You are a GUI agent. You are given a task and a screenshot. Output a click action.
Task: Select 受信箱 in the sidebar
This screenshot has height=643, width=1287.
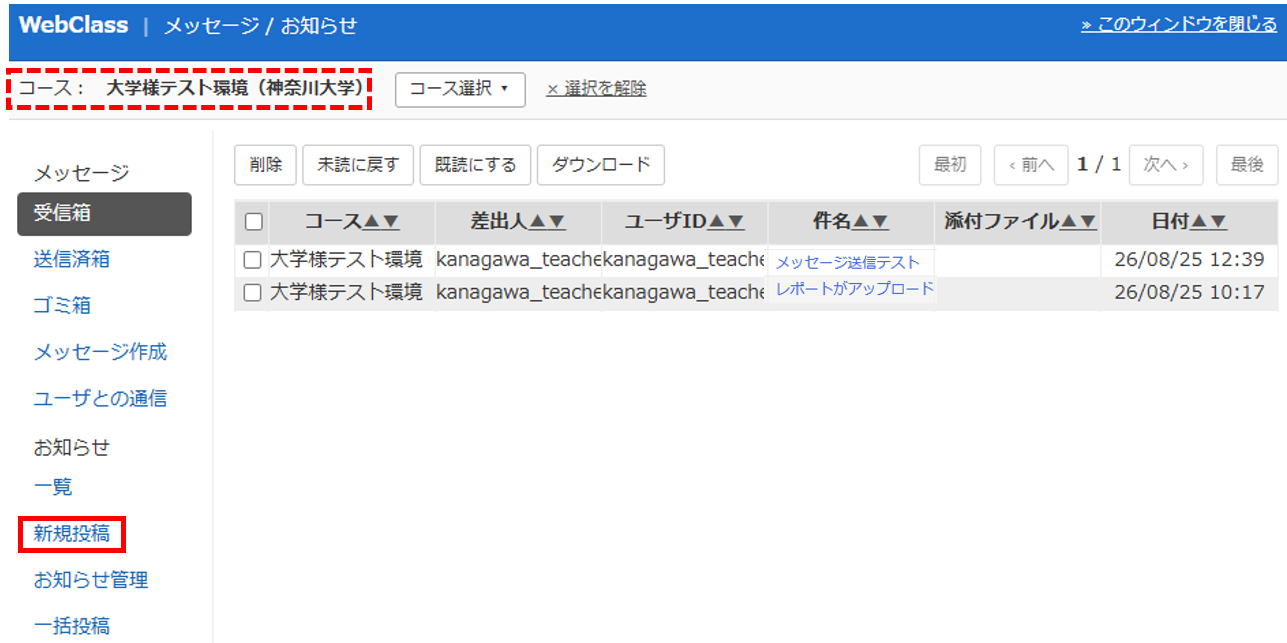point(104,214)
